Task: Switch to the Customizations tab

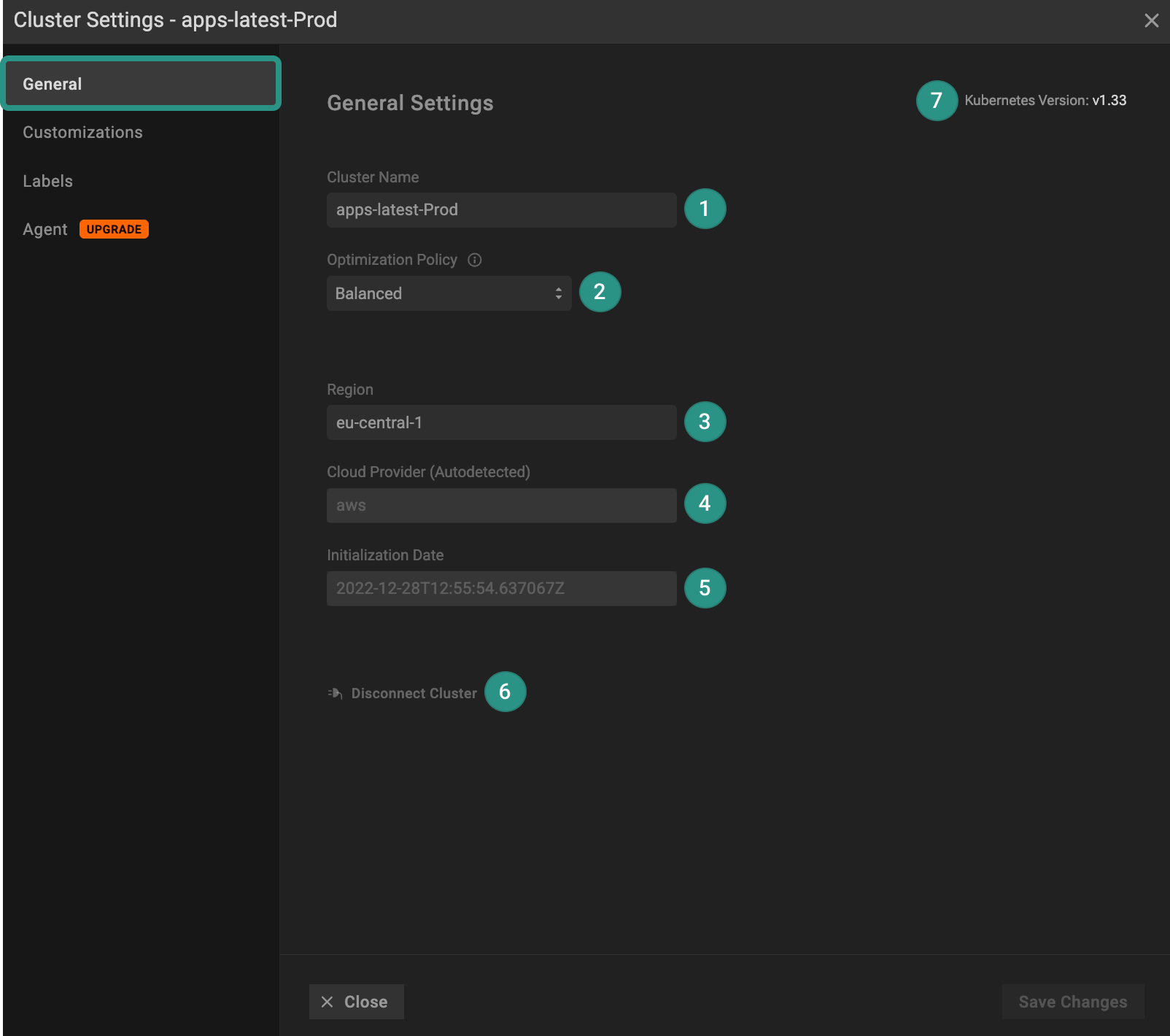Action: (82, 132)
